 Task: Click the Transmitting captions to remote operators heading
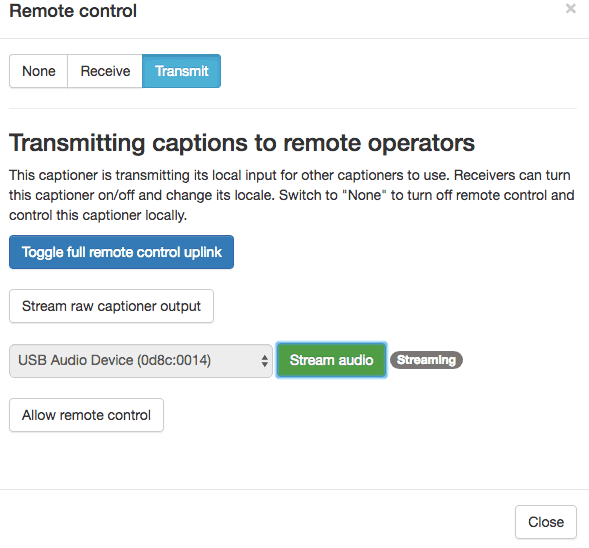pyautogui.click(x=242, y=143)
